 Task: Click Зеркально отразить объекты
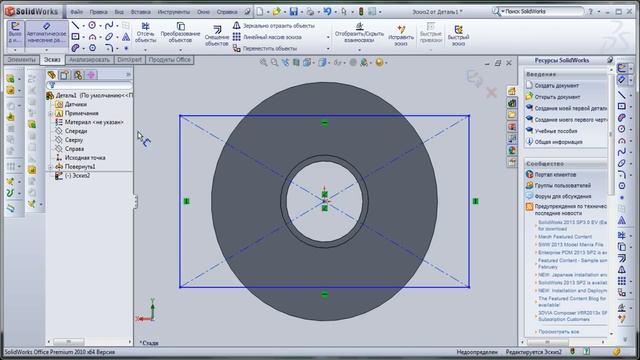coord(274,26)
